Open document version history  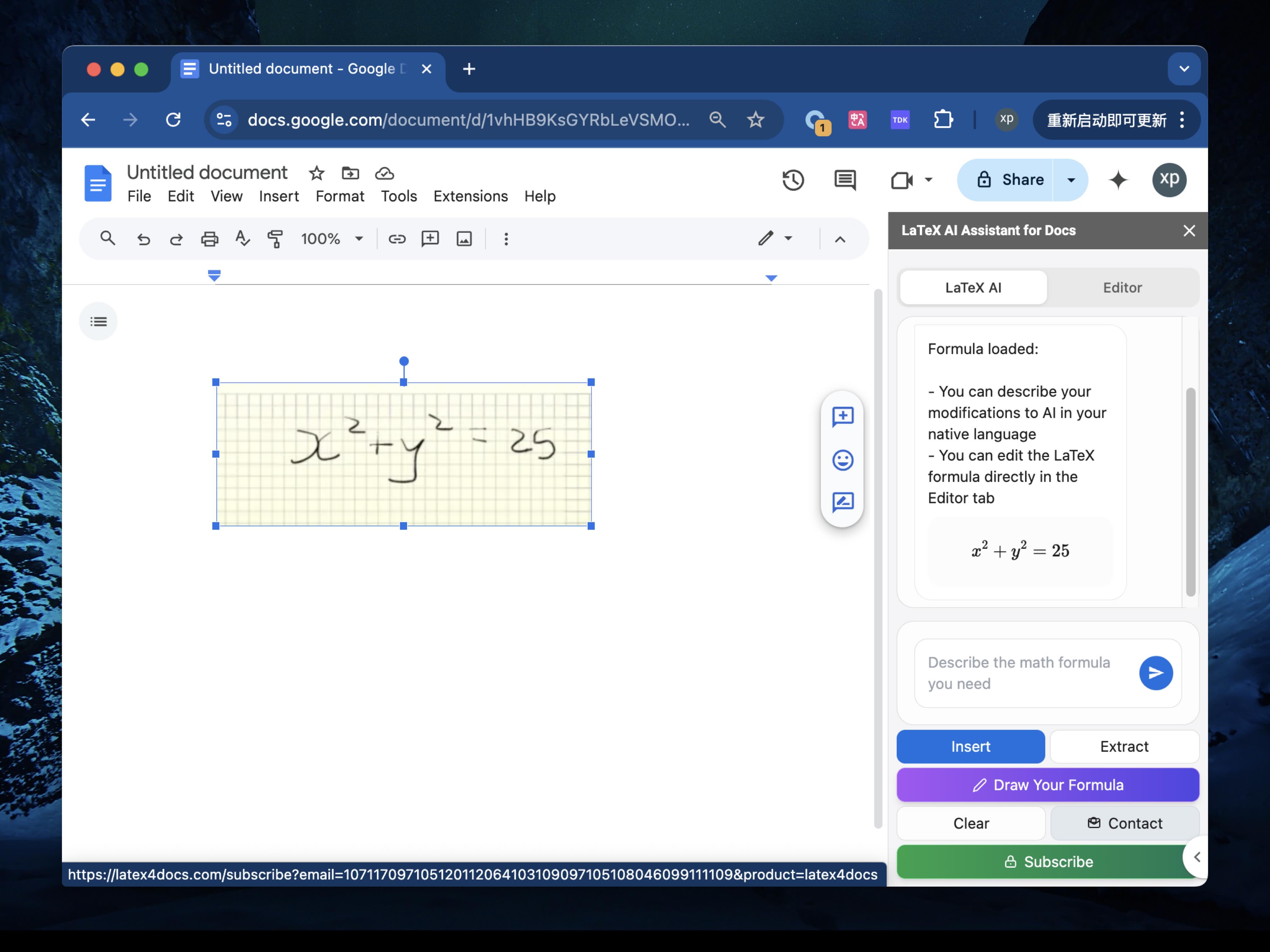(793, 180)
